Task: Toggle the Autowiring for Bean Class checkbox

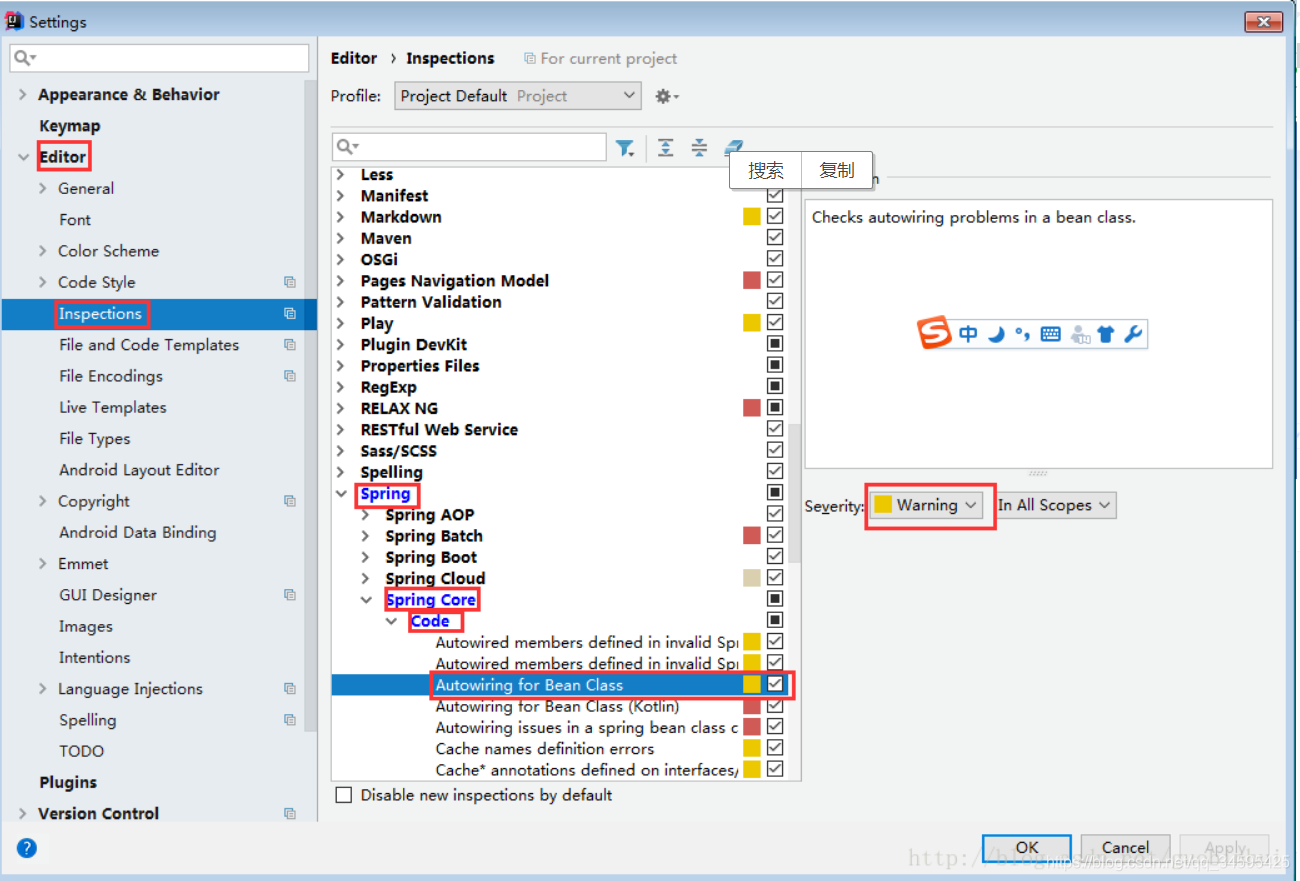Action: pos(775,685)
